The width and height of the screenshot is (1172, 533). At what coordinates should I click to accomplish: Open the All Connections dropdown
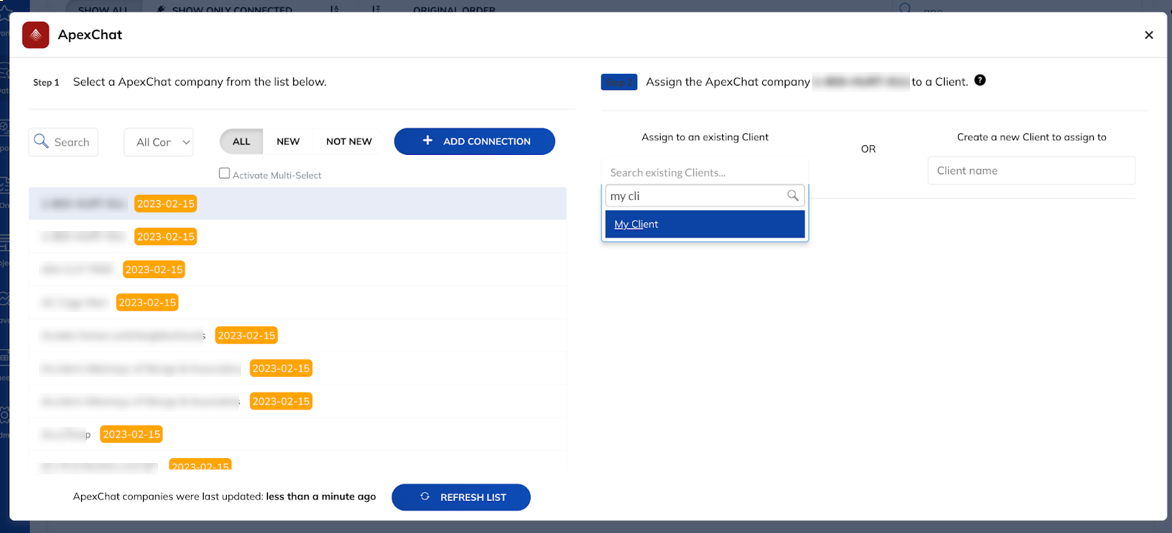coord(158,142)
